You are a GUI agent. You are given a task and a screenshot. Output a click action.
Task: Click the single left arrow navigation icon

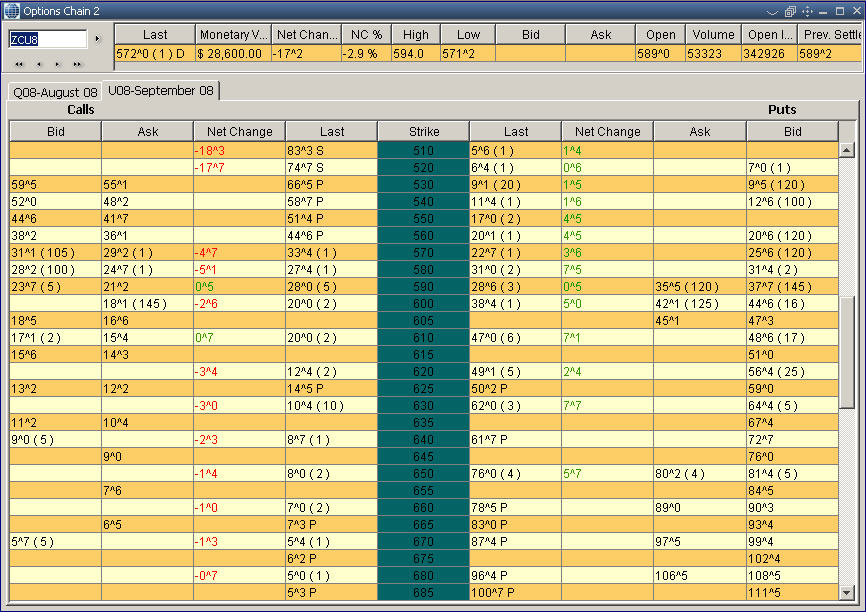(39, 64)
